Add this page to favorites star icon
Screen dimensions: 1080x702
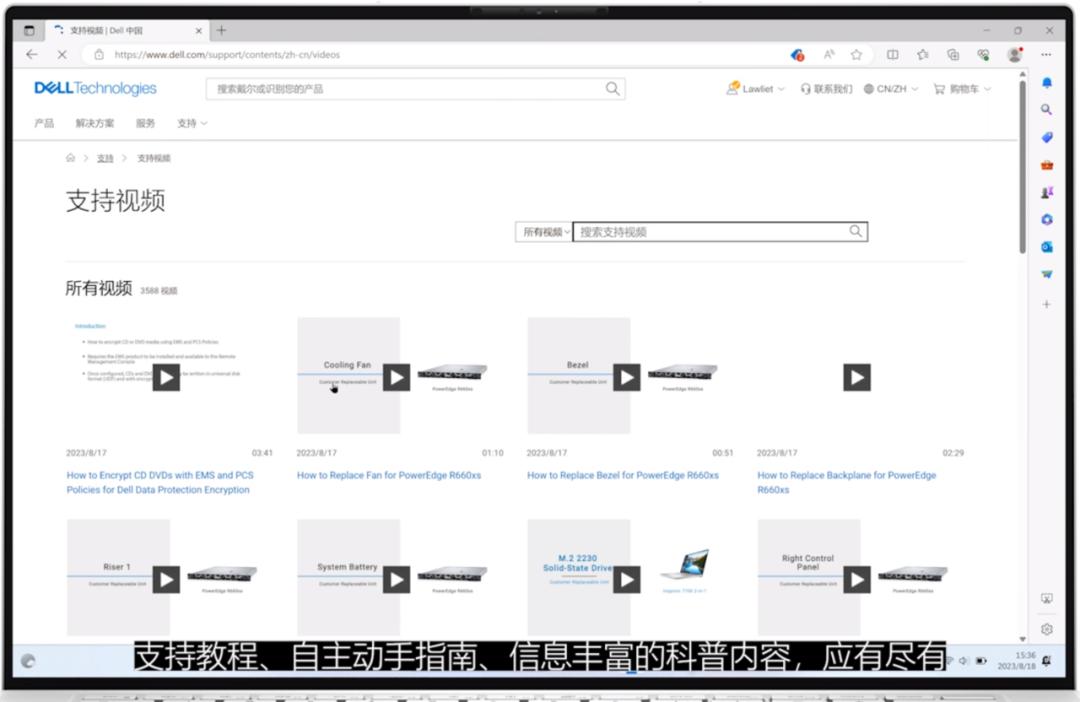856,54
